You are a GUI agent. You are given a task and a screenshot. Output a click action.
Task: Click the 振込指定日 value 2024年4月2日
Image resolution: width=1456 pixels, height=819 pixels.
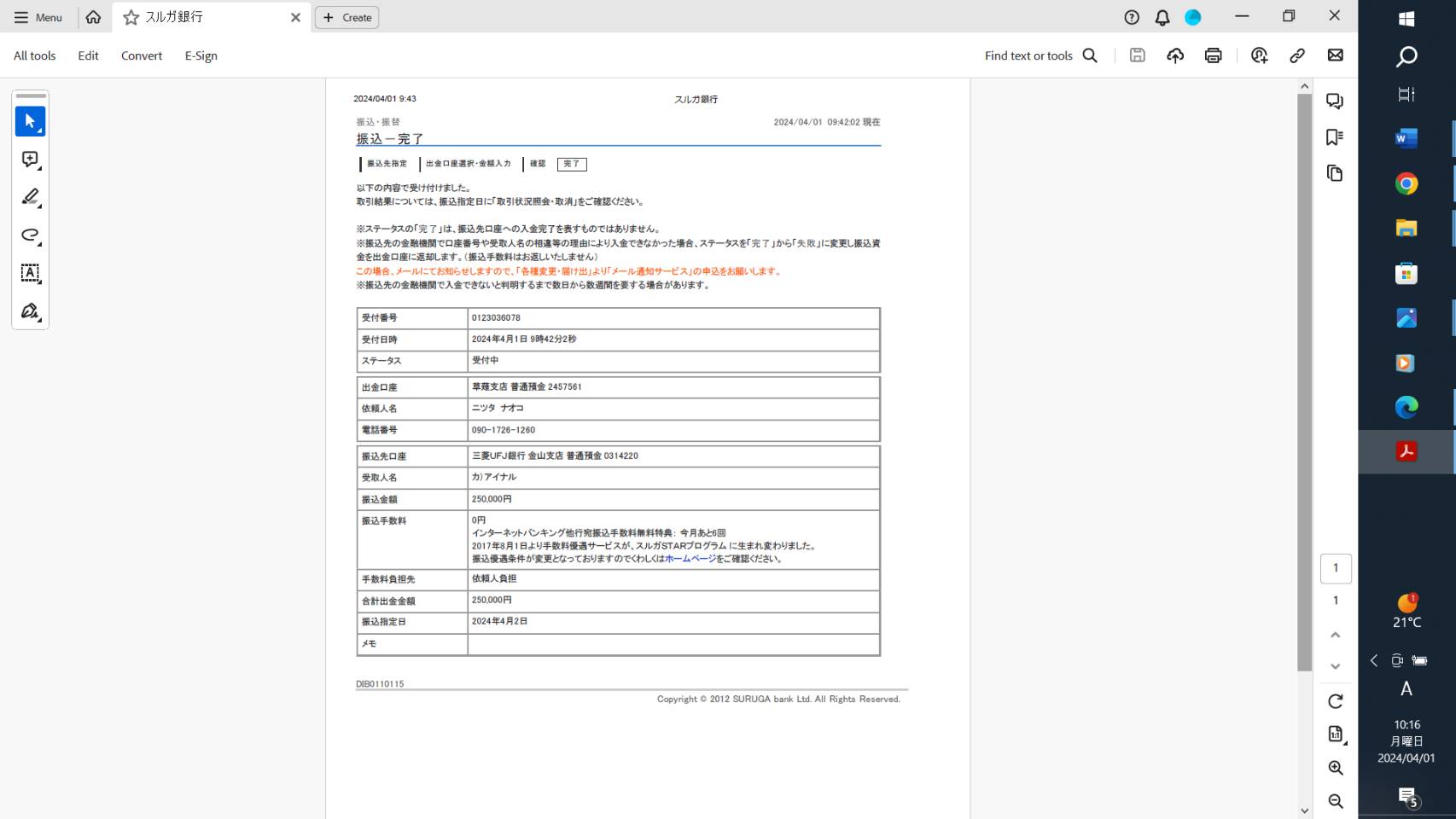tap(499, 621)
